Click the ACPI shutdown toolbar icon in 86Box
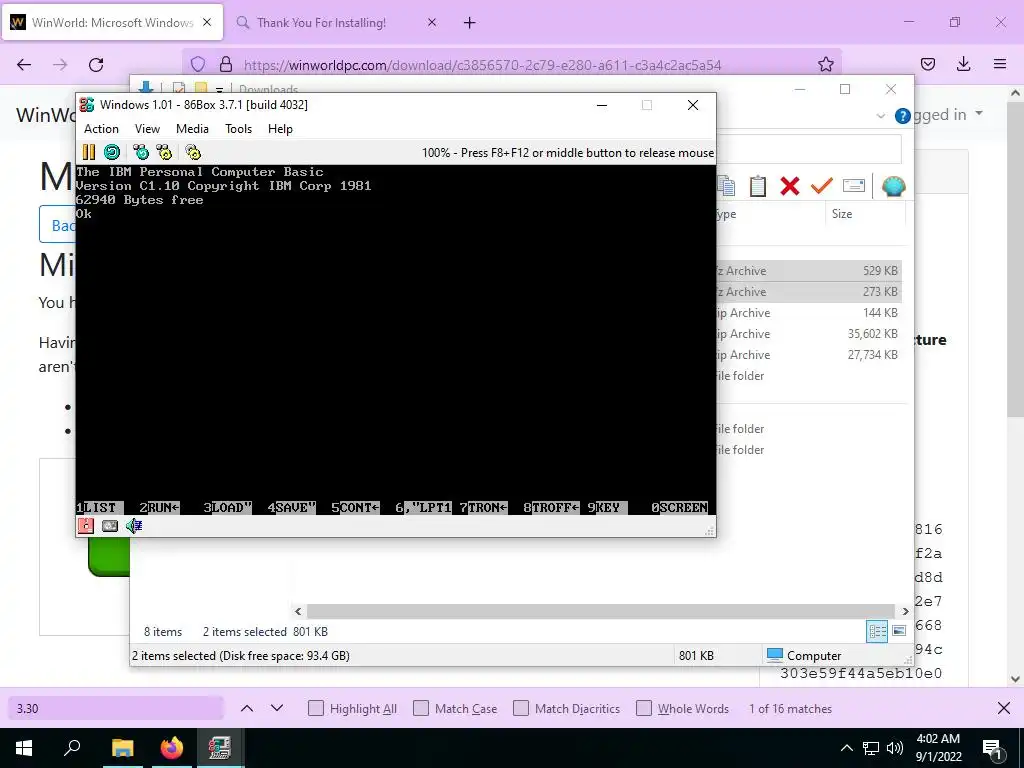 pos(193,152)
